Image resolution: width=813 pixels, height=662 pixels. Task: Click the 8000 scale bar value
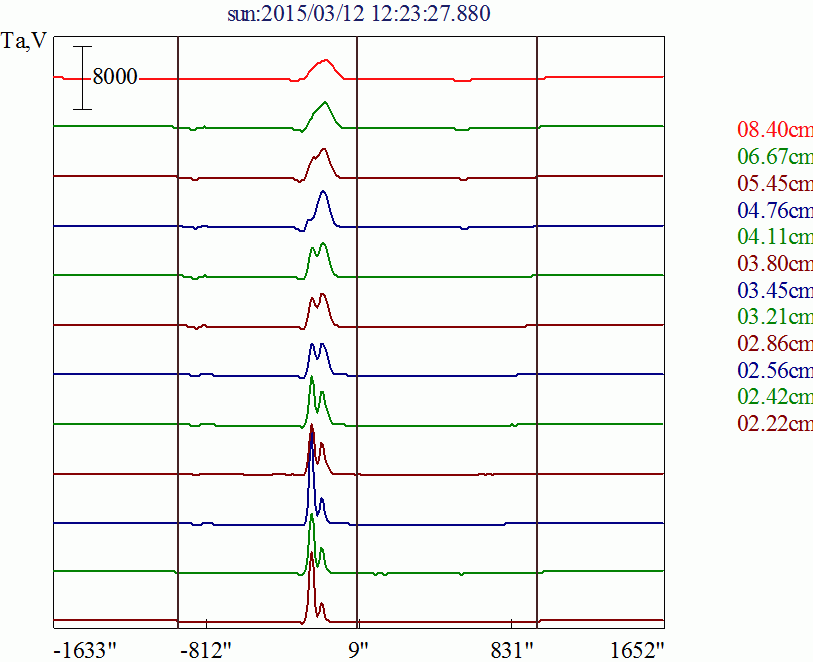pyautogui.click(x=115, y=77)
